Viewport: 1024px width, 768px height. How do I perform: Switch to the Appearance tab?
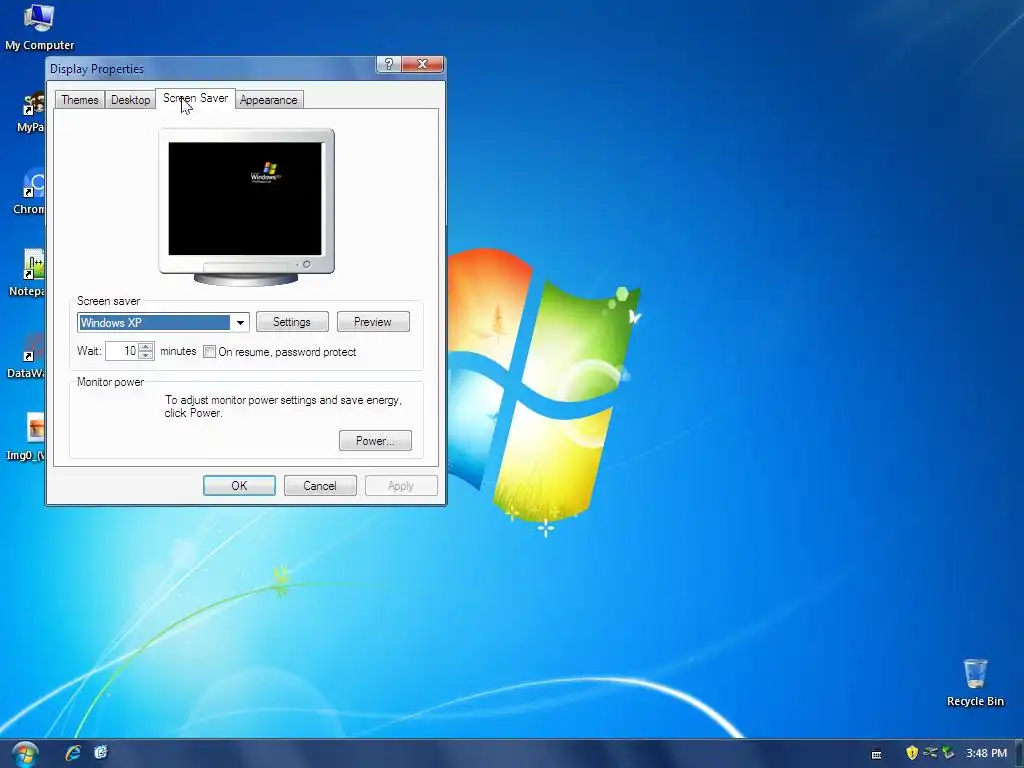tap(268, 99)
